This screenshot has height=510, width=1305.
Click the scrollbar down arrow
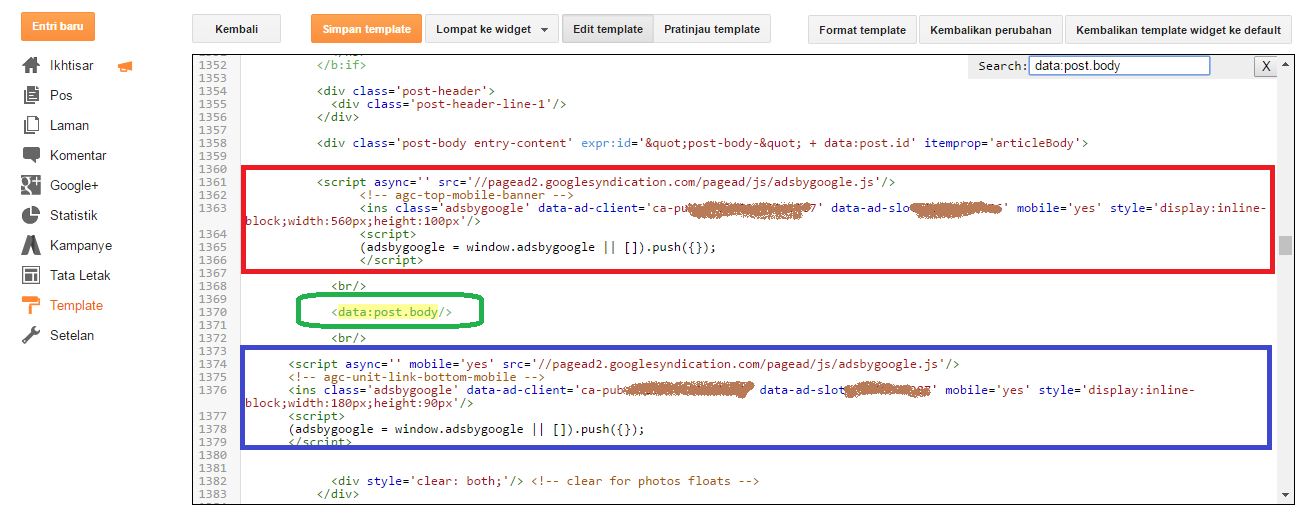tap(1286, 494)
